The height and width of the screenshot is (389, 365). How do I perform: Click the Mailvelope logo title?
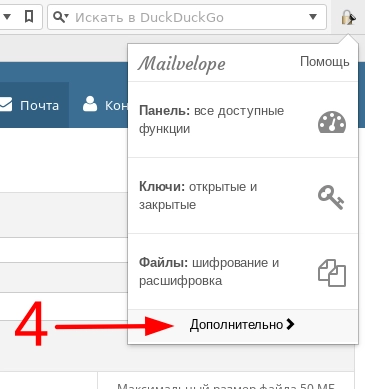coord(182,64)
